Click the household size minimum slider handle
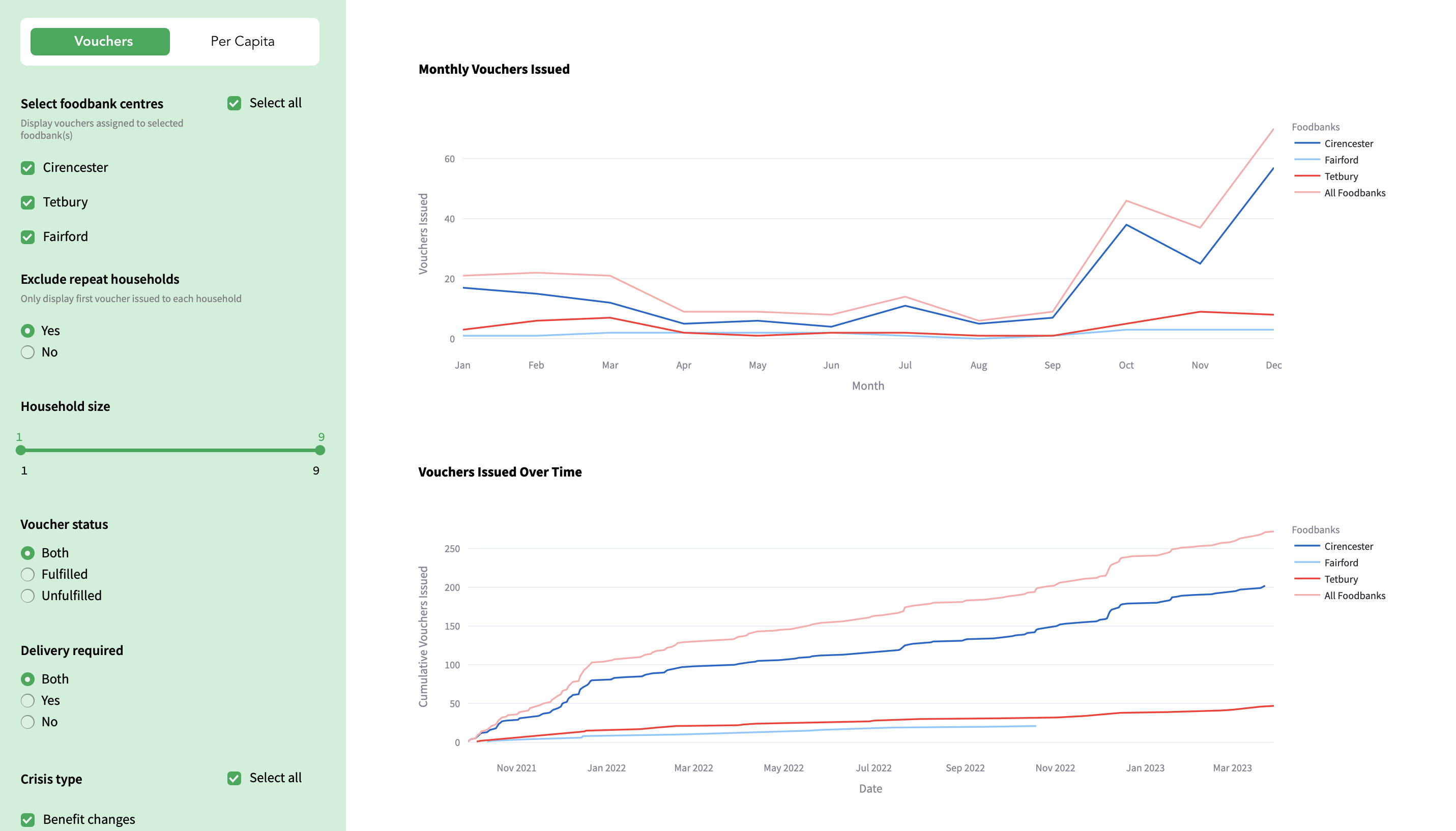 [x=21, y=450]
